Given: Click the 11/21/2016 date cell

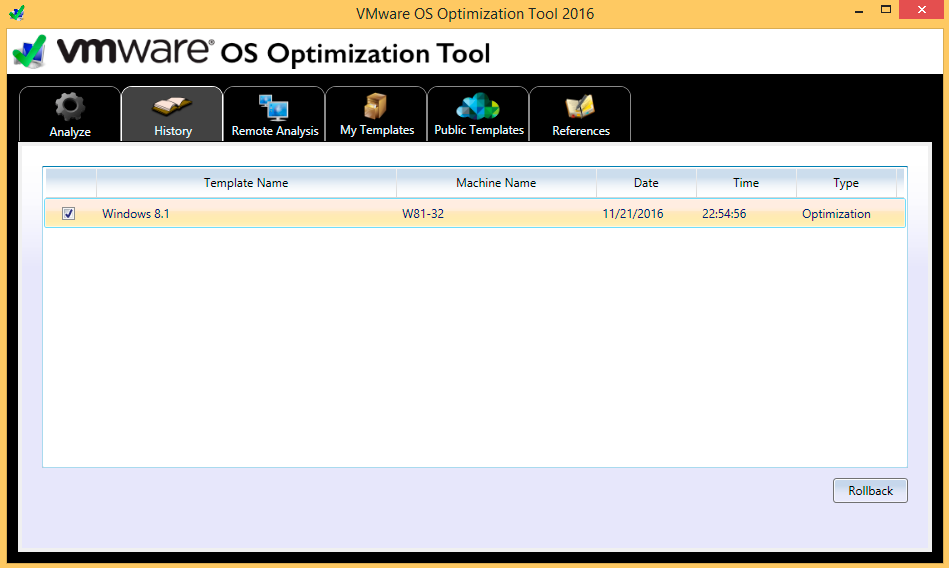Looking at the screenshot, I should pyautogui.click(x=633, y=214).
